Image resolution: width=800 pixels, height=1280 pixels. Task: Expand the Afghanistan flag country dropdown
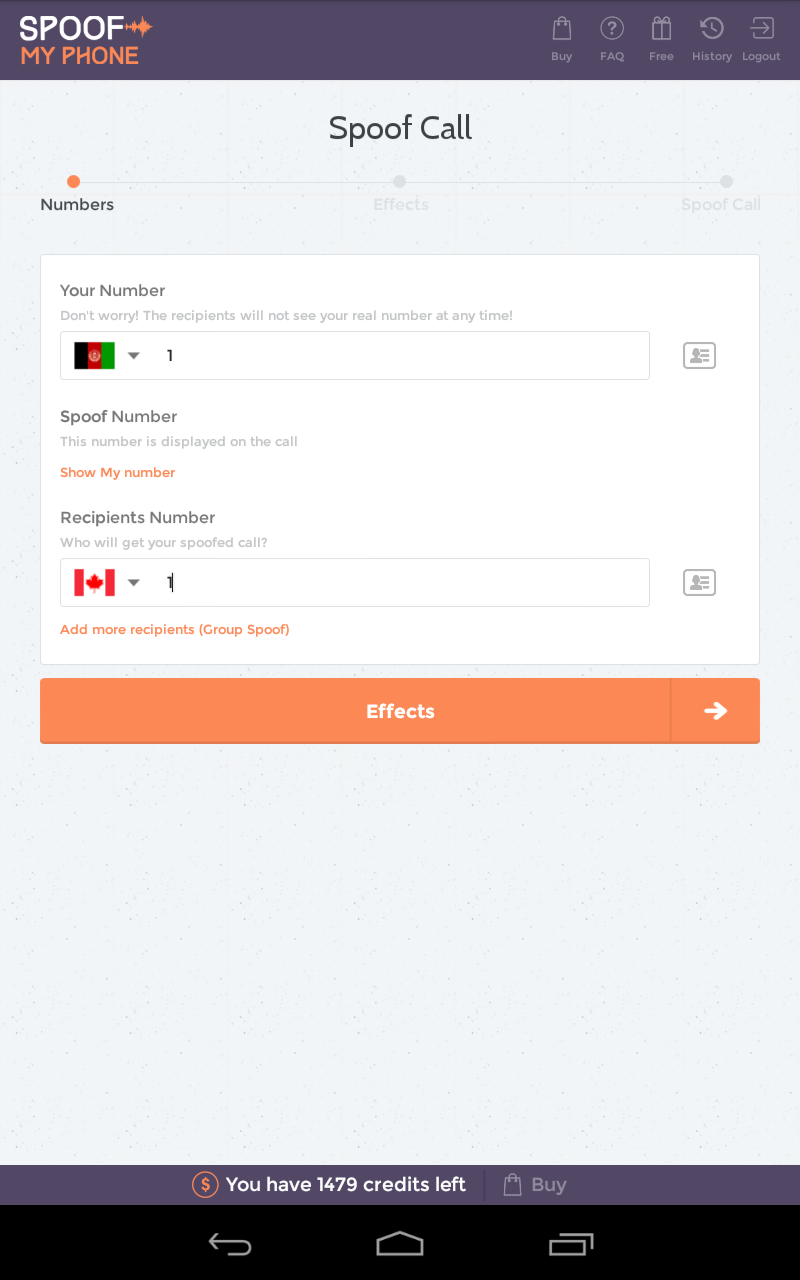click(x=107, y=356)
